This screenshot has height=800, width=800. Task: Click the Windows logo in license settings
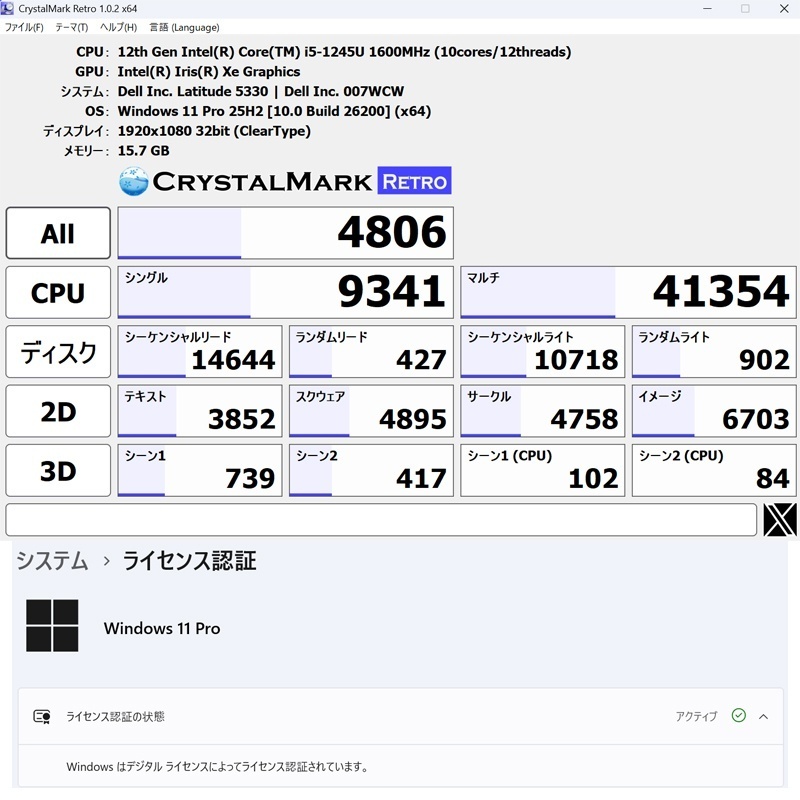coord(52,626)
